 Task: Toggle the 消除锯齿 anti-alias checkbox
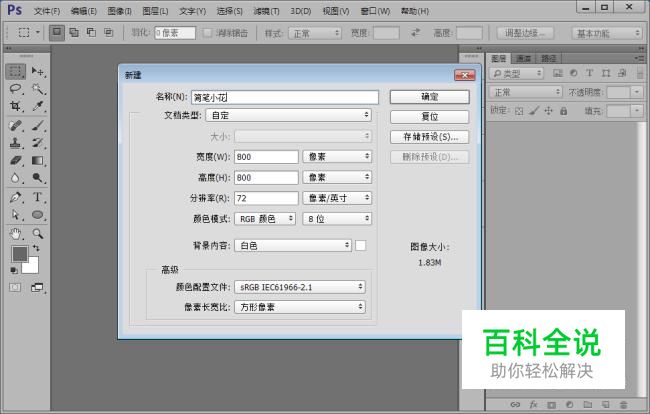coord(207,33)
